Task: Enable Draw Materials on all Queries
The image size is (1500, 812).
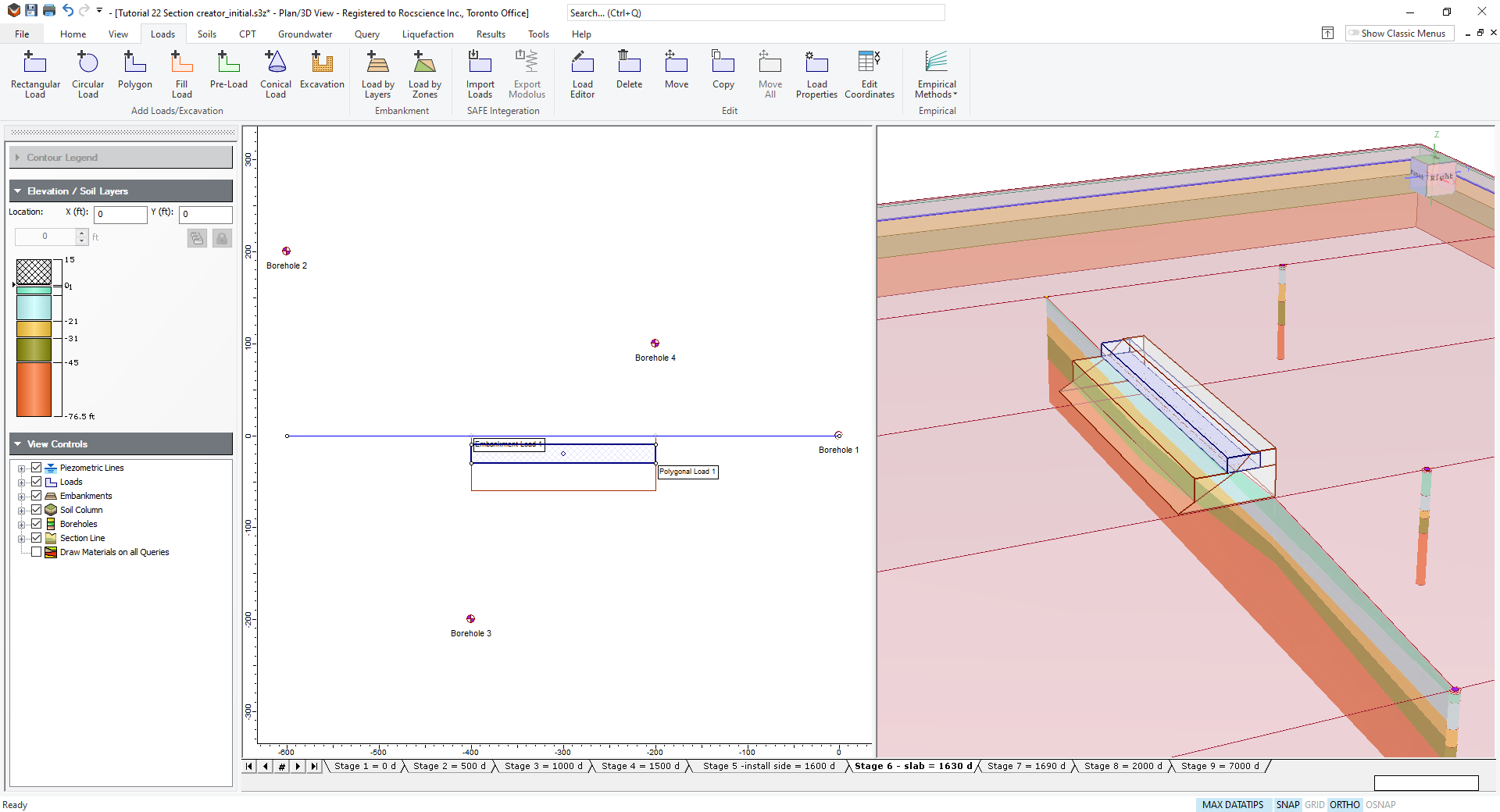Action: 36,552
